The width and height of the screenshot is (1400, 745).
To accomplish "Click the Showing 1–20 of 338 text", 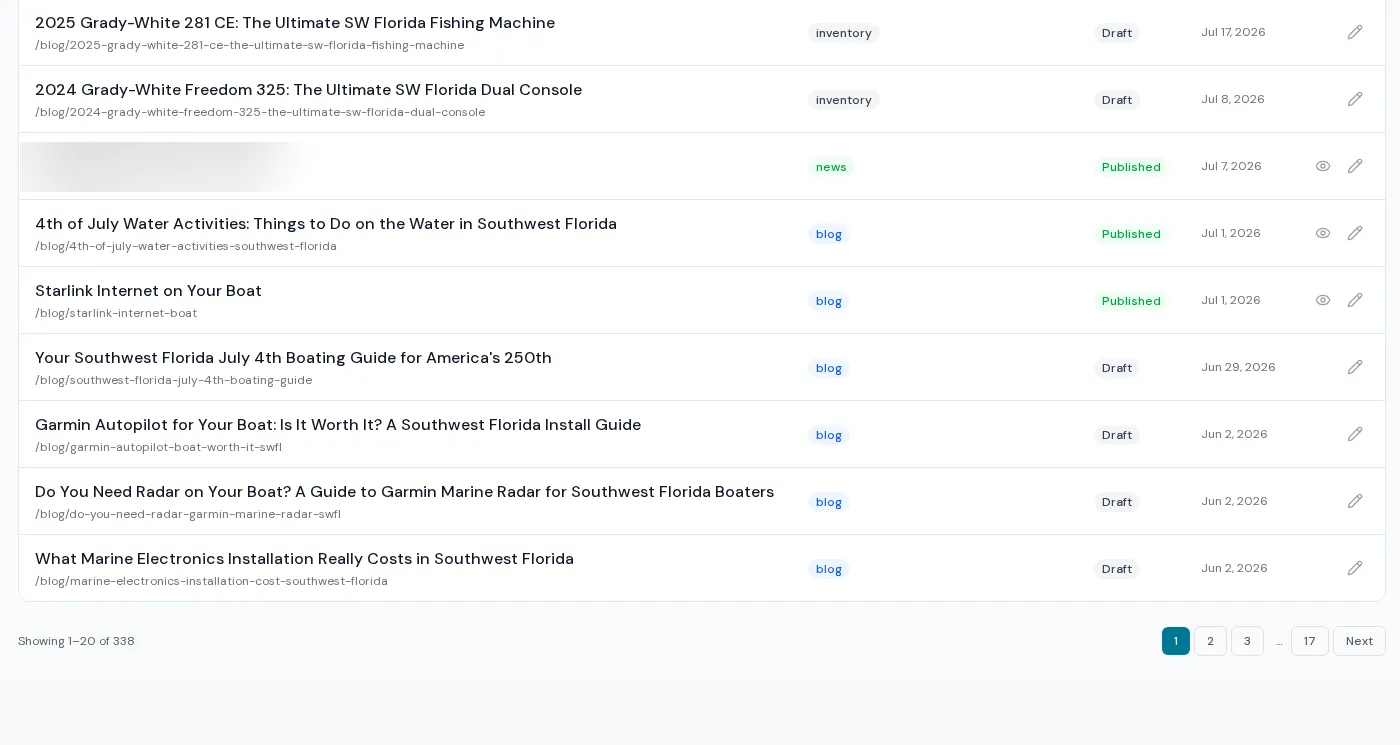I will coord(76,641).
